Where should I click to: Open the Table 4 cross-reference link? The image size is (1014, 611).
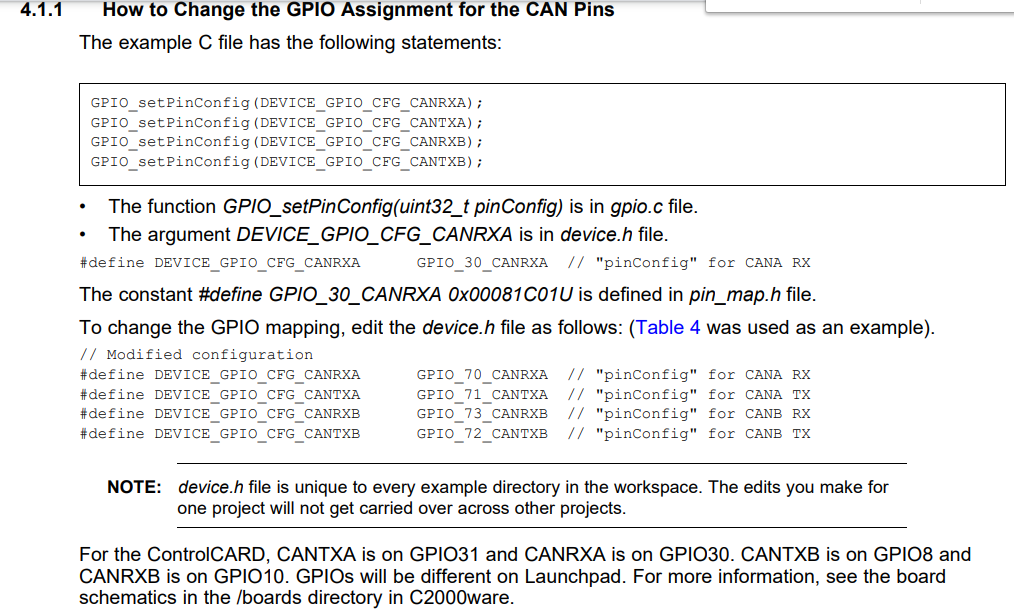coord(667,328)
